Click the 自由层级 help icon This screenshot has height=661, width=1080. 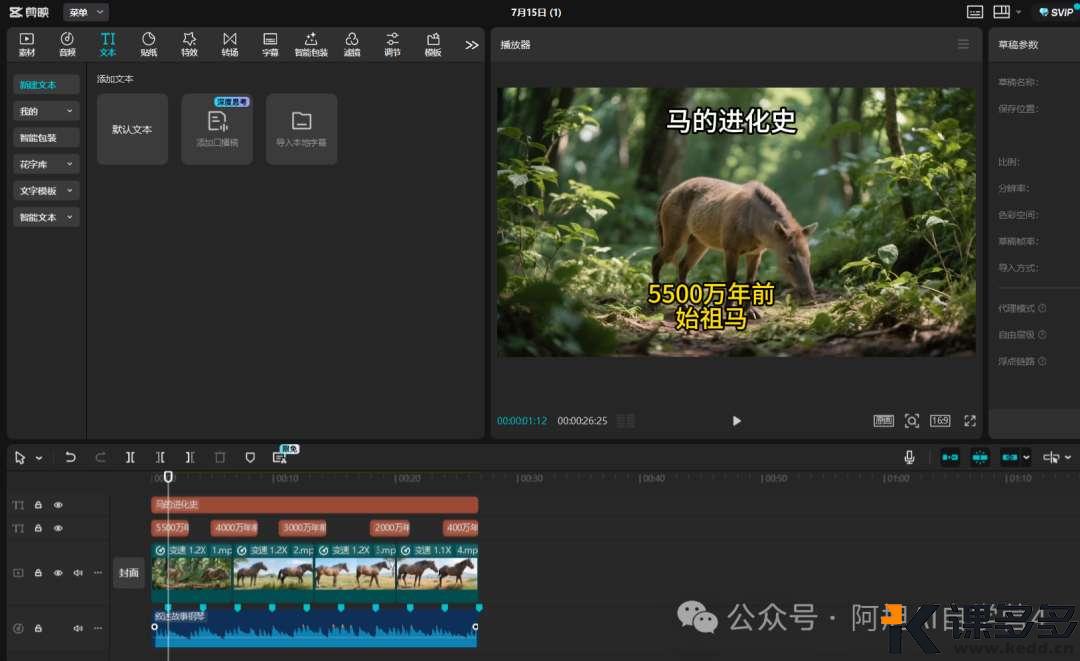[1042, 335]
